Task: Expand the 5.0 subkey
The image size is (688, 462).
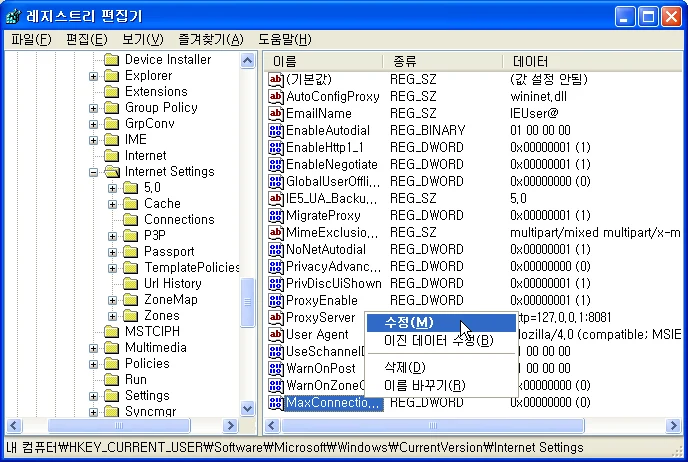Action: tap(112, 188)
